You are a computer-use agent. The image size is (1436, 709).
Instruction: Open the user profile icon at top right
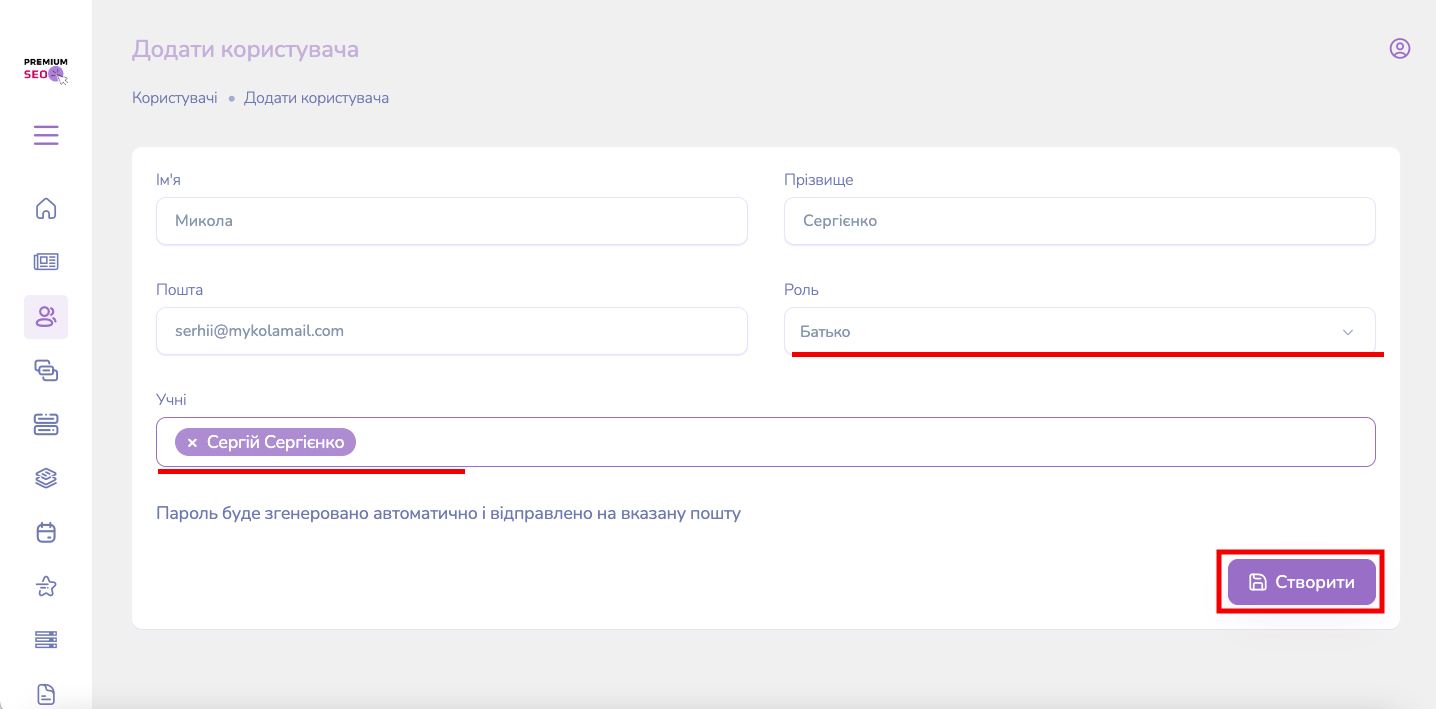[x=1399, y=49]
